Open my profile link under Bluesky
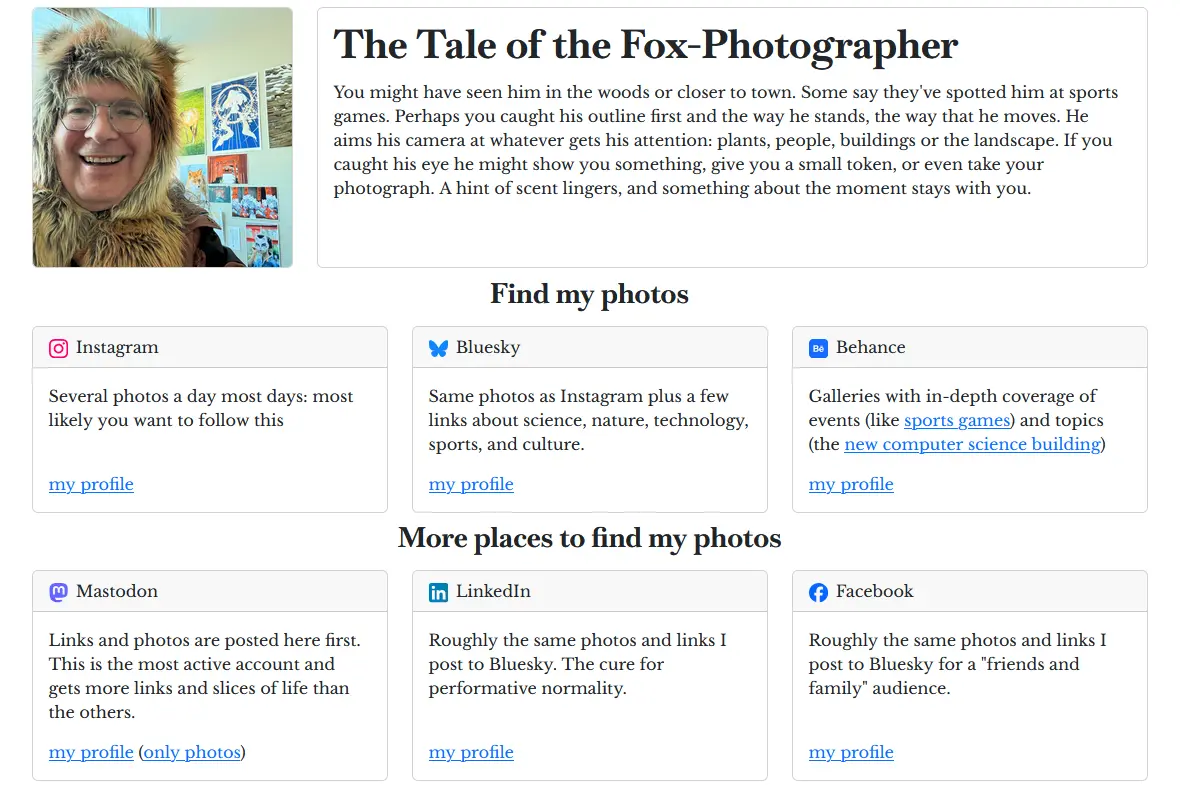Viewport: 1180px width, 791px height. pyautogui.click(x=471, y=484)
